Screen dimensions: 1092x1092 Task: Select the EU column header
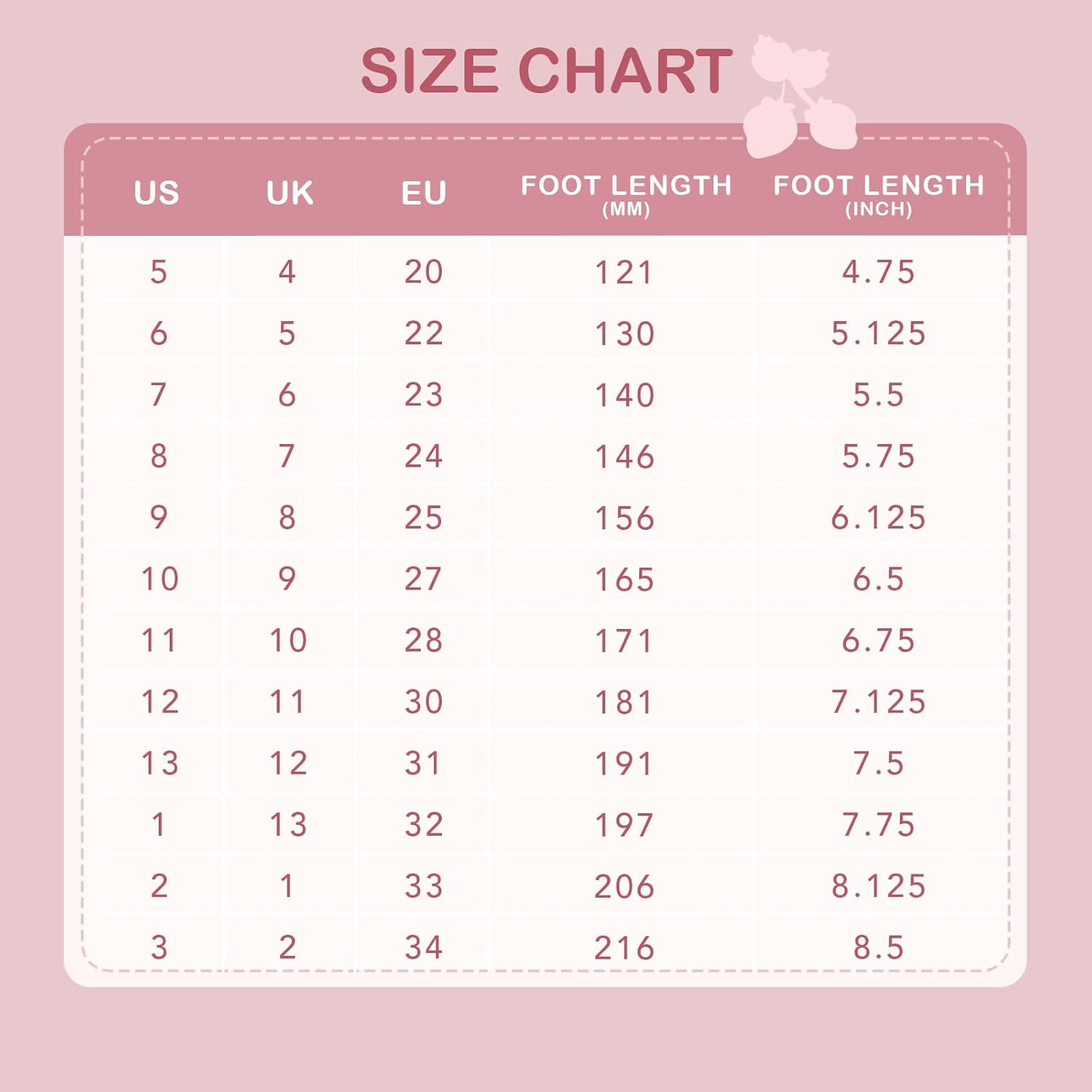pos(424,193)
